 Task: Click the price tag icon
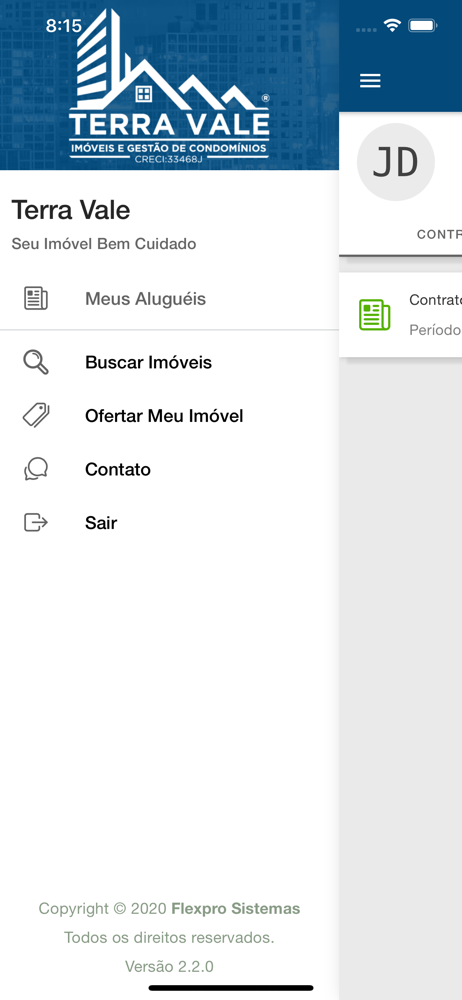[x=36, y=416]
